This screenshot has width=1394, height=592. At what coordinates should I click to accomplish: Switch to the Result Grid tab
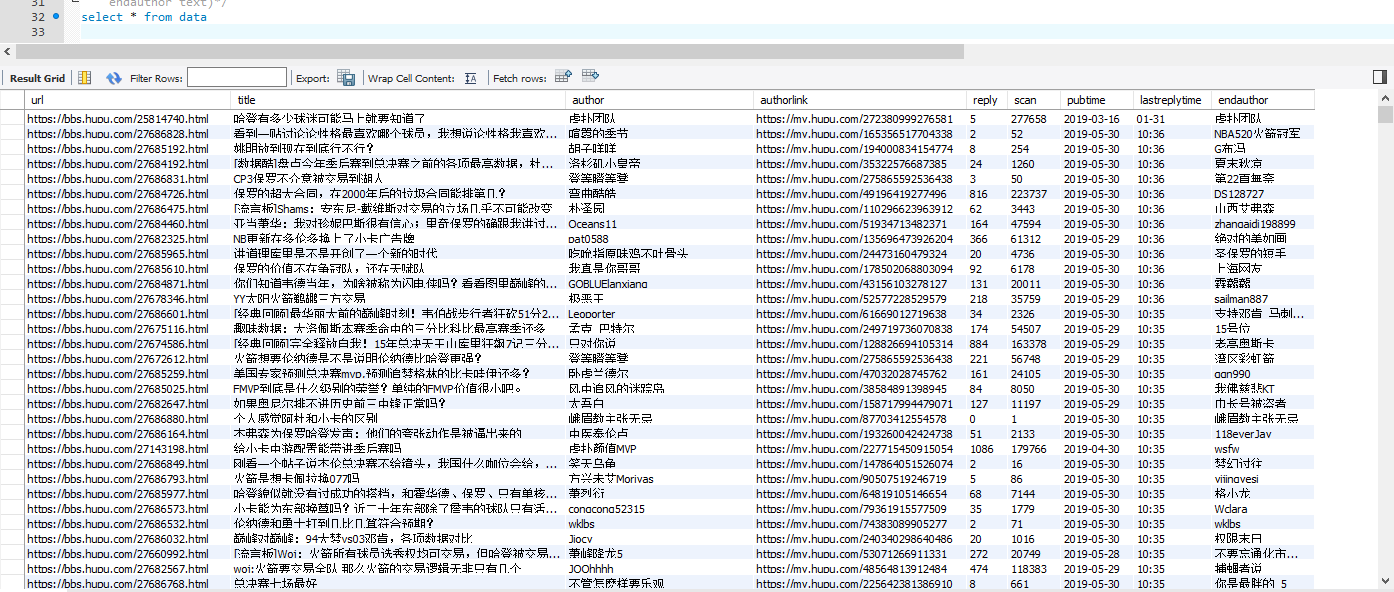pyautogui.click(x=37, y=77)
